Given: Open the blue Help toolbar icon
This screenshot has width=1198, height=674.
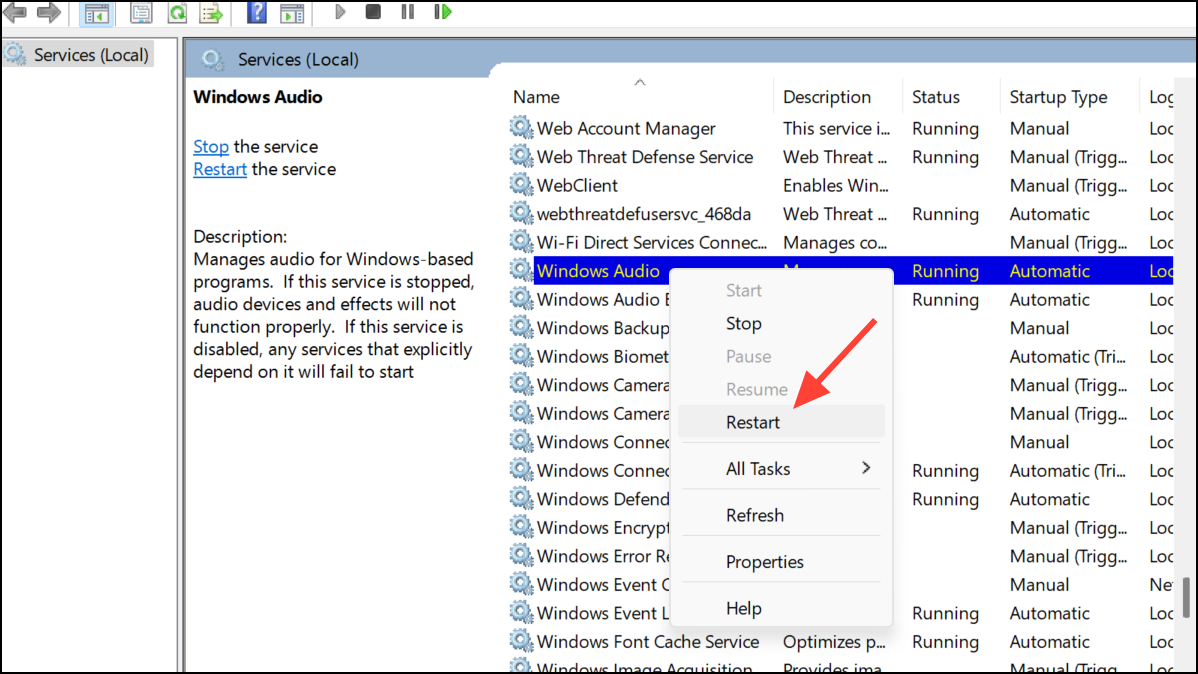Looking at the screenshot, I should pyautogui.click(x=257, y=12).
